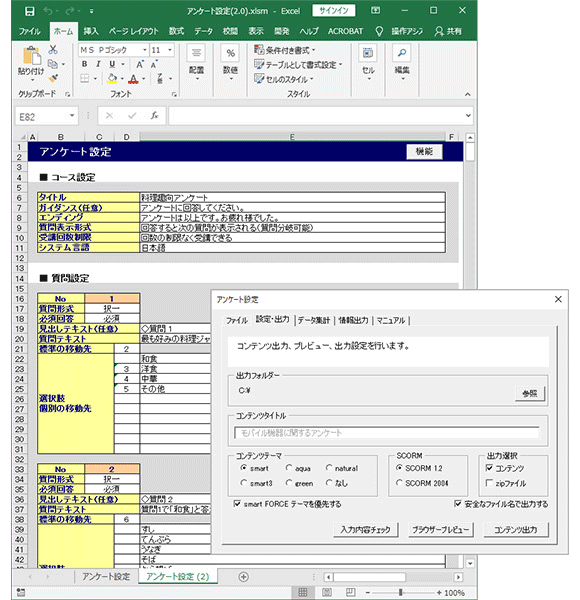Collapse the ribbon with chevron arrow

(x=468, y=94)
